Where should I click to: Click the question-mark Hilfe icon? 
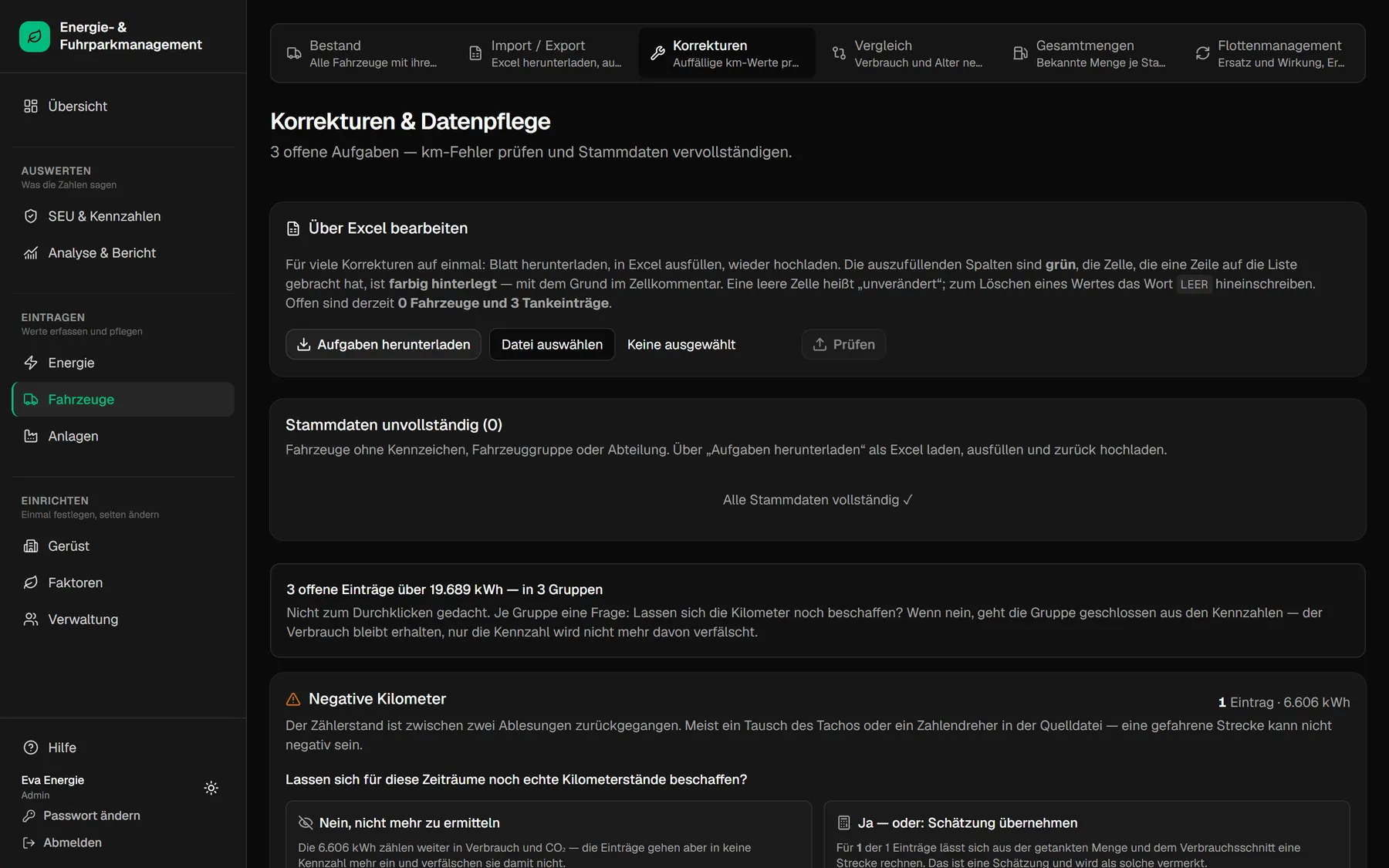pyautogui.click(x=31, y=748)
